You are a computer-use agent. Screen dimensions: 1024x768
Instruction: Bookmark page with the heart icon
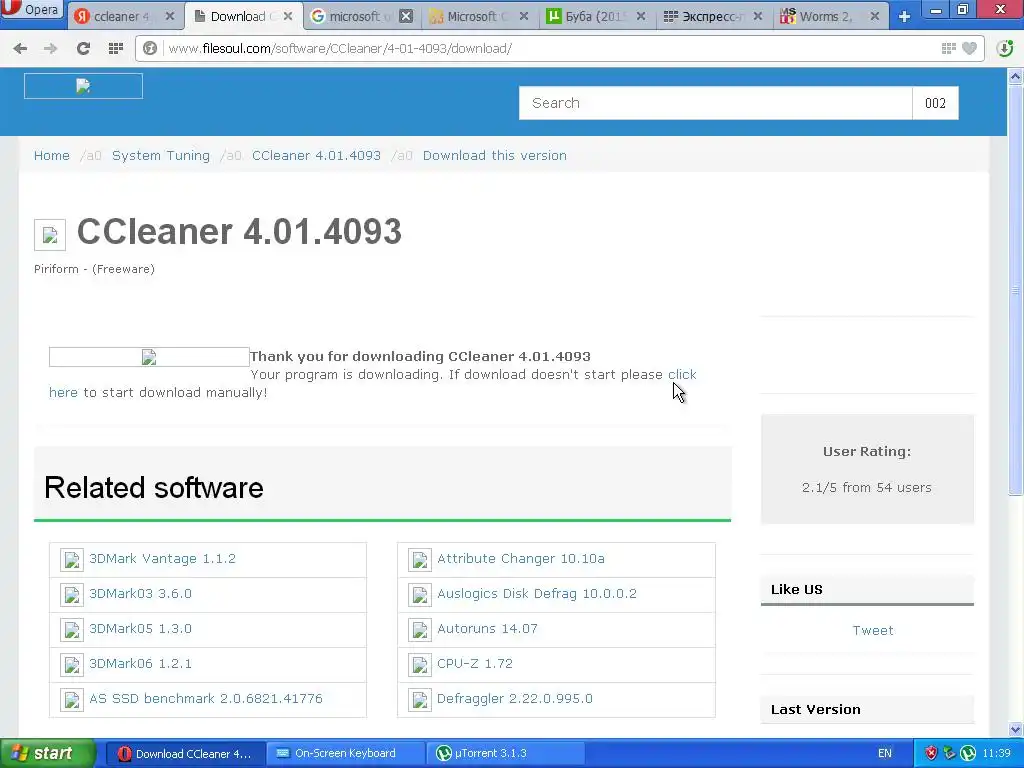click(970, 48)
